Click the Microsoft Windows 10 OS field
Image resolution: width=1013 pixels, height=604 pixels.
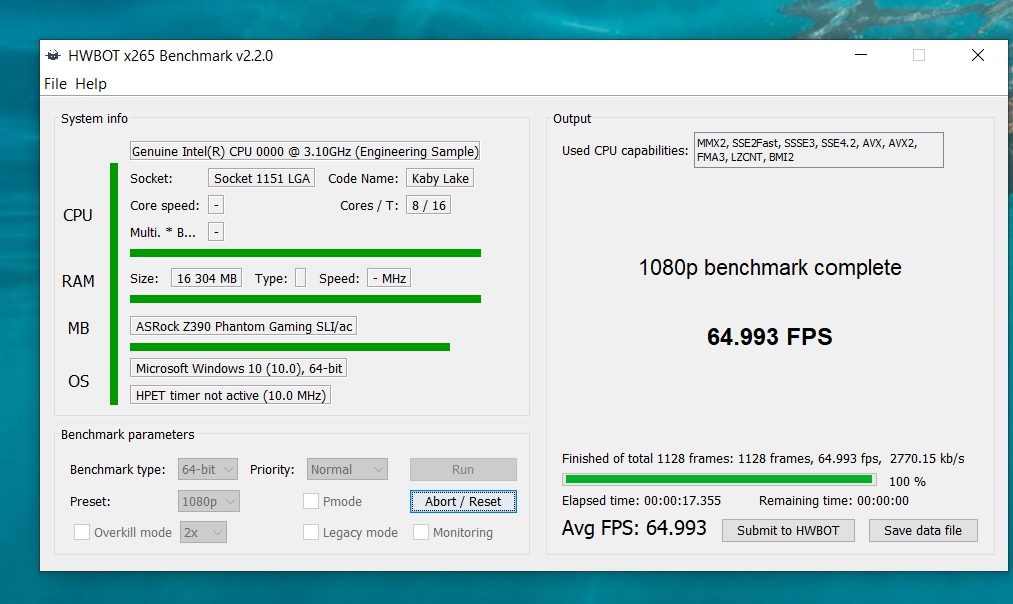click(238, 368)
